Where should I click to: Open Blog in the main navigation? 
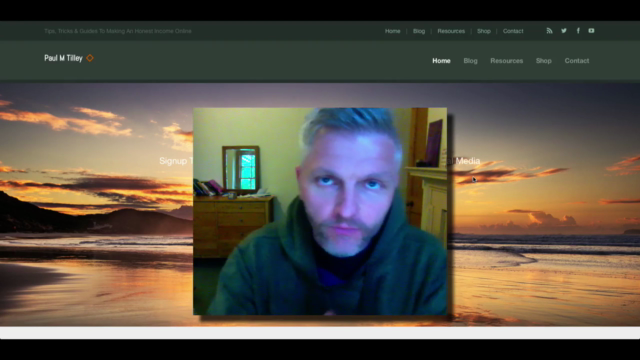coord(470,61)
